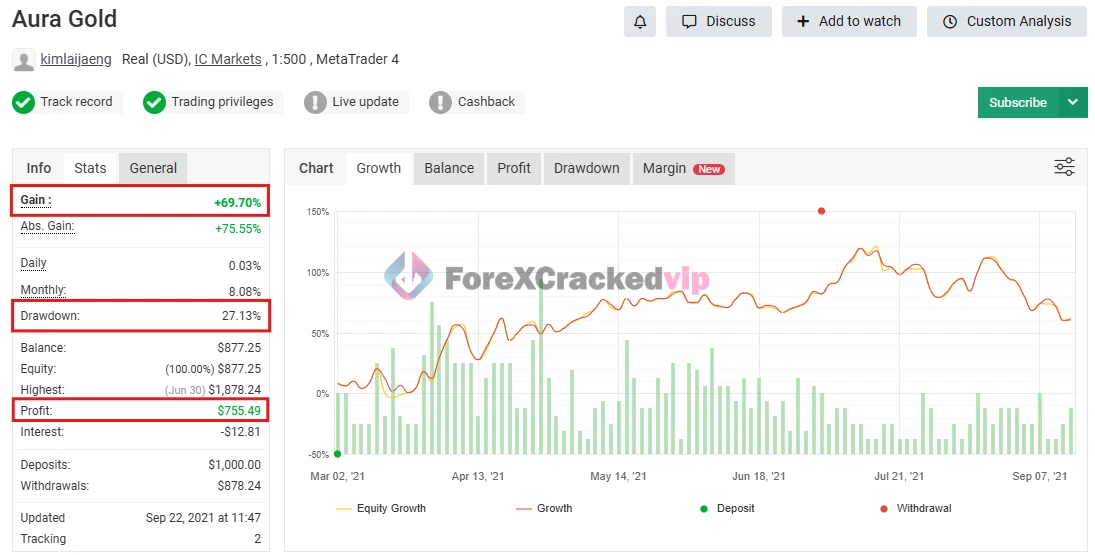Open the IC Markets broker link
The width and height of the screenshot is (1095, 555).
(x=228, y=59)
